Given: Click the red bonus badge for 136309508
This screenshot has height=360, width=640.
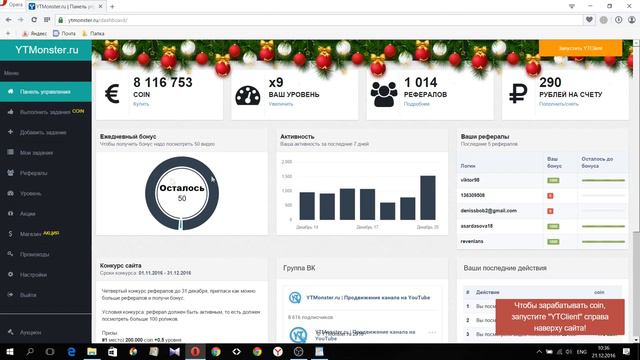Looking at the screenshot, I should click(x=550, y=196).
